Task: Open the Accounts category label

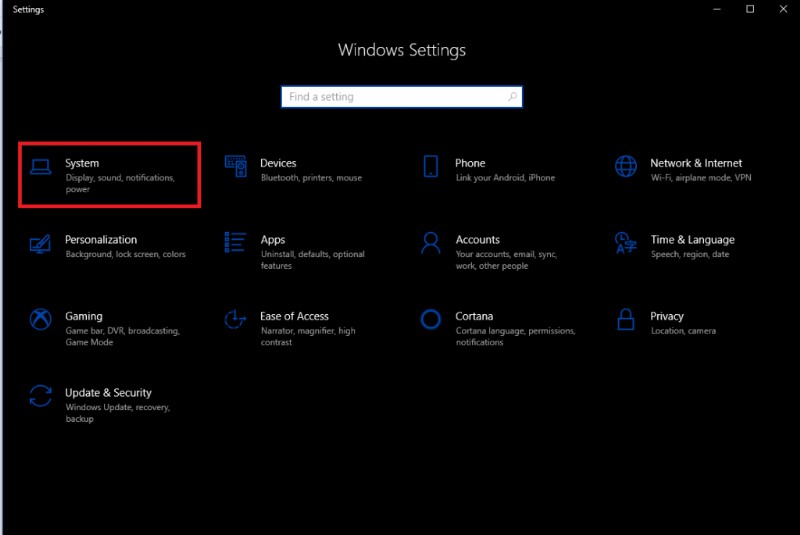Action: tap(478, 240)
